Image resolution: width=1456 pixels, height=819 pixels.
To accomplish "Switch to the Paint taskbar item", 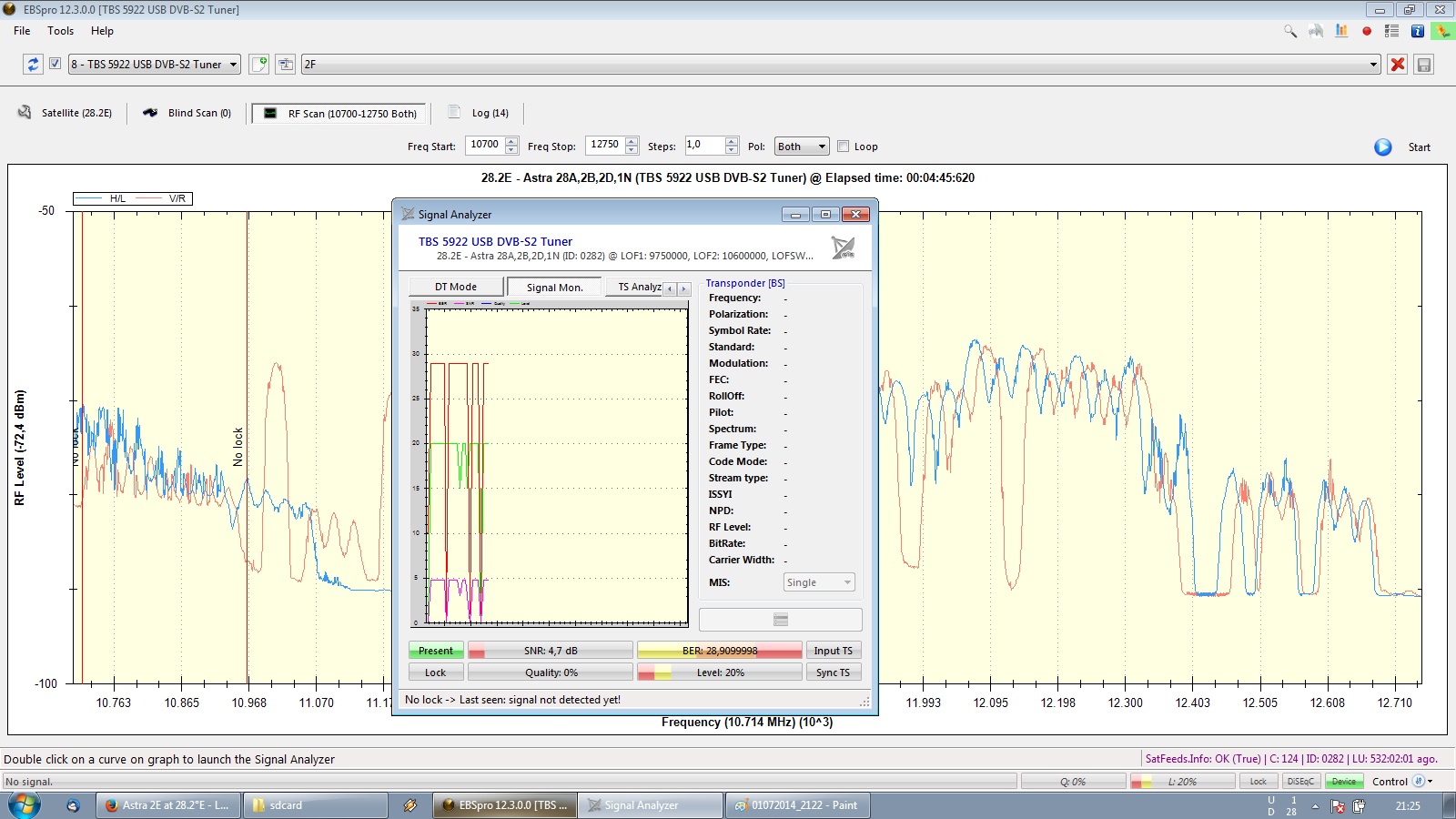I will (x=797, y=805).
